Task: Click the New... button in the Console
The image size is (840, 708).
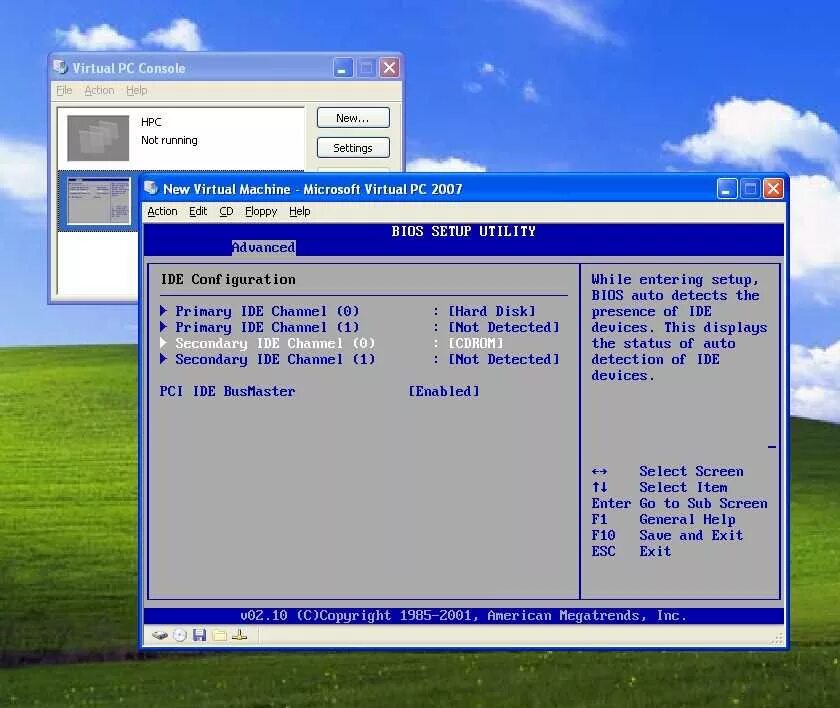Action: pos(353,118)
